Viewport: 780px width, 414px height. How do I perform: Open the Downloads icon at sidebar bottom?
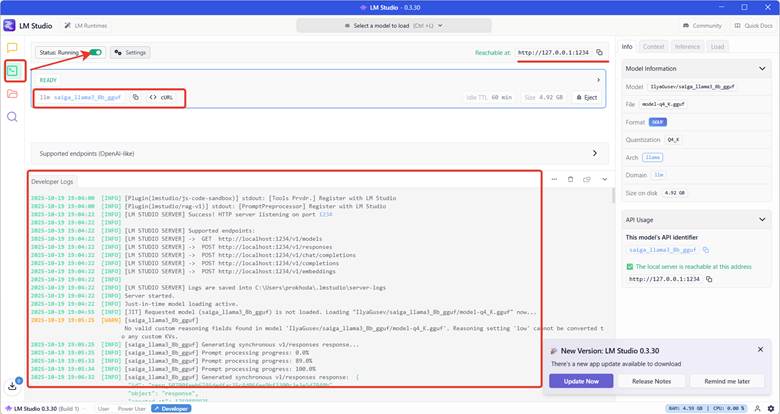13,386
